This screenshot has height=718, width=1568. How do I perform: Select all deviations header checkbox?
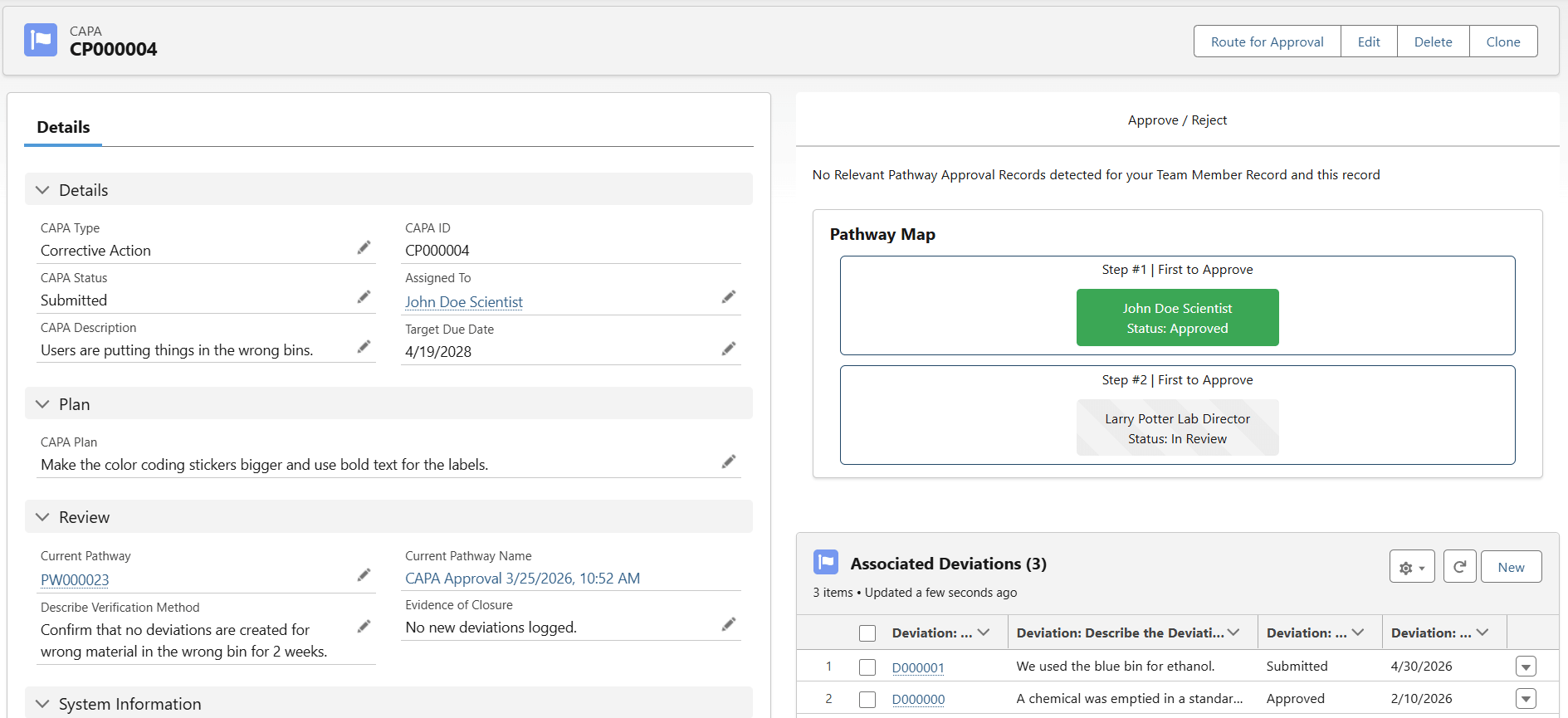(867, 633)
